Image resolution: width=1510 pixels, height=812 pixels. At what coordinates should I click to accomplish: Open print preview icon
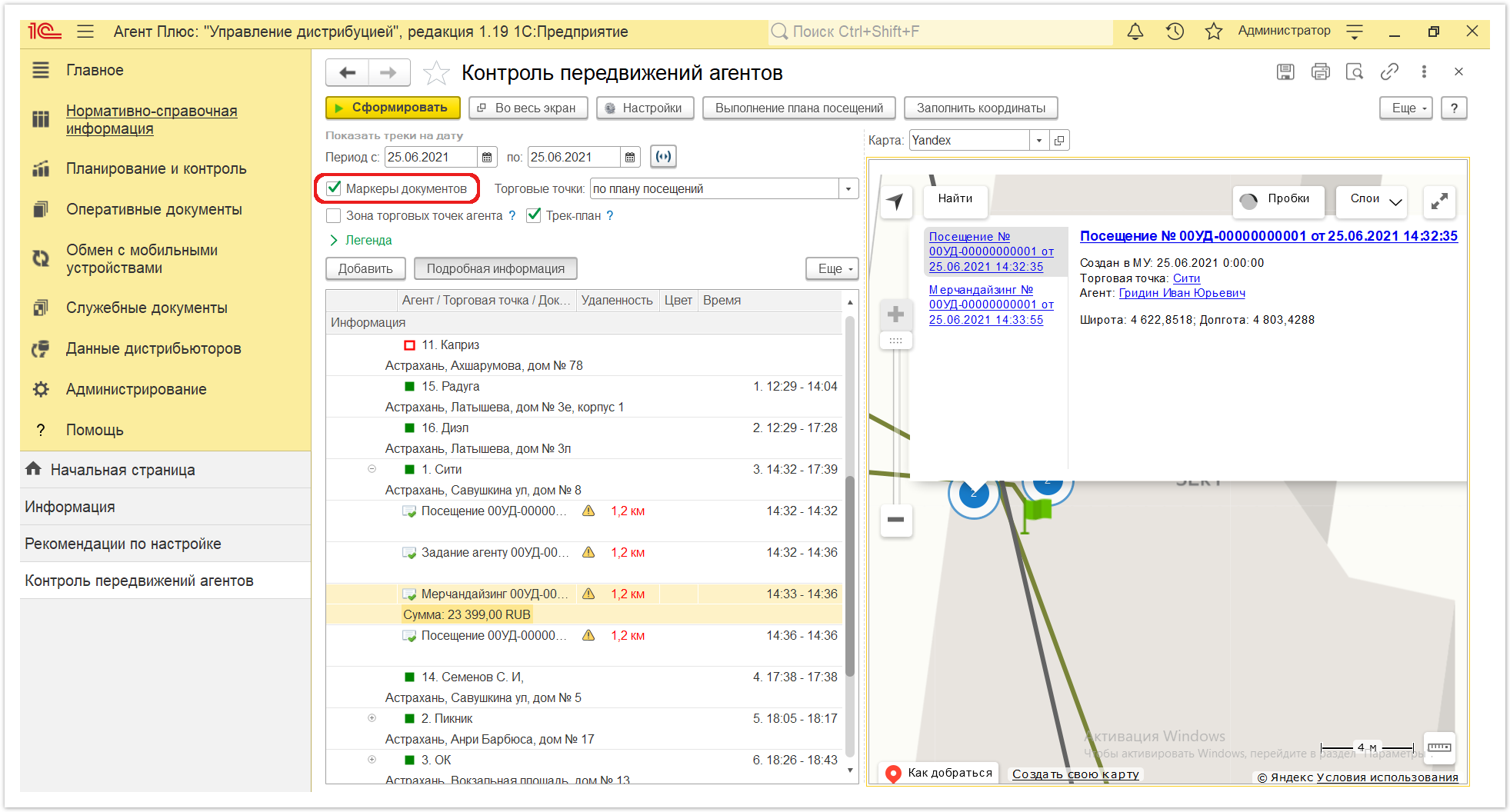[x=1355, y=72]
